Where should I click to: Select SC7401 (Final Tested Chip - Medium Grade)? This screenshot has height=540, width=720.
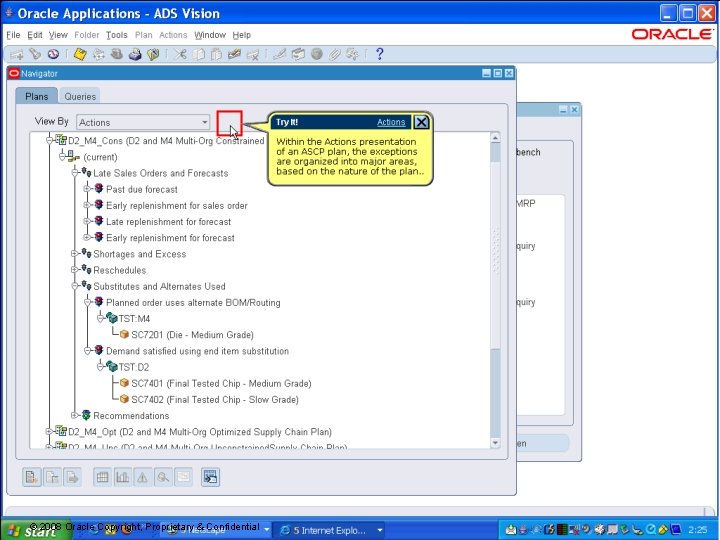pyautogui.click(x=221, y=383)
